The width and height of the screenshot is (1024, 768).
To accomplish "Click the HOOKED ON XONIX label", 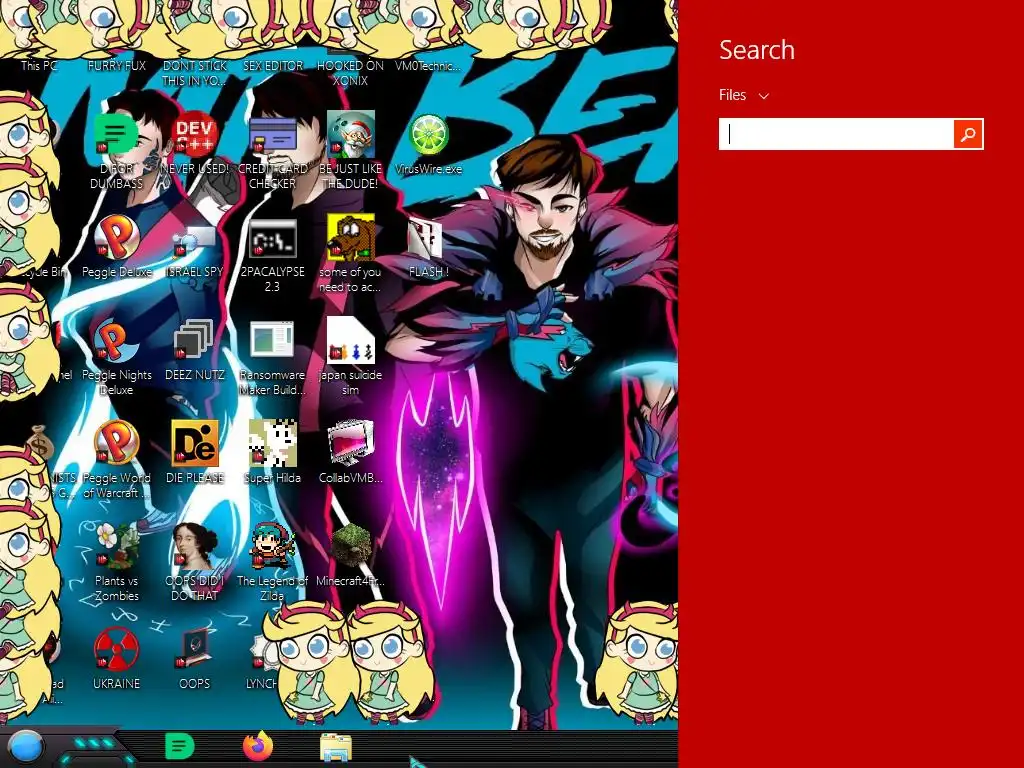I will [350, 73].
